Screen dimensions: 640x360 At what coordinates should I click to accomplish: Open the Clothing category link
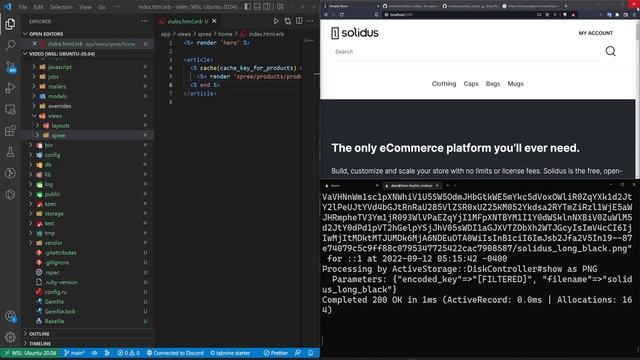444,84
